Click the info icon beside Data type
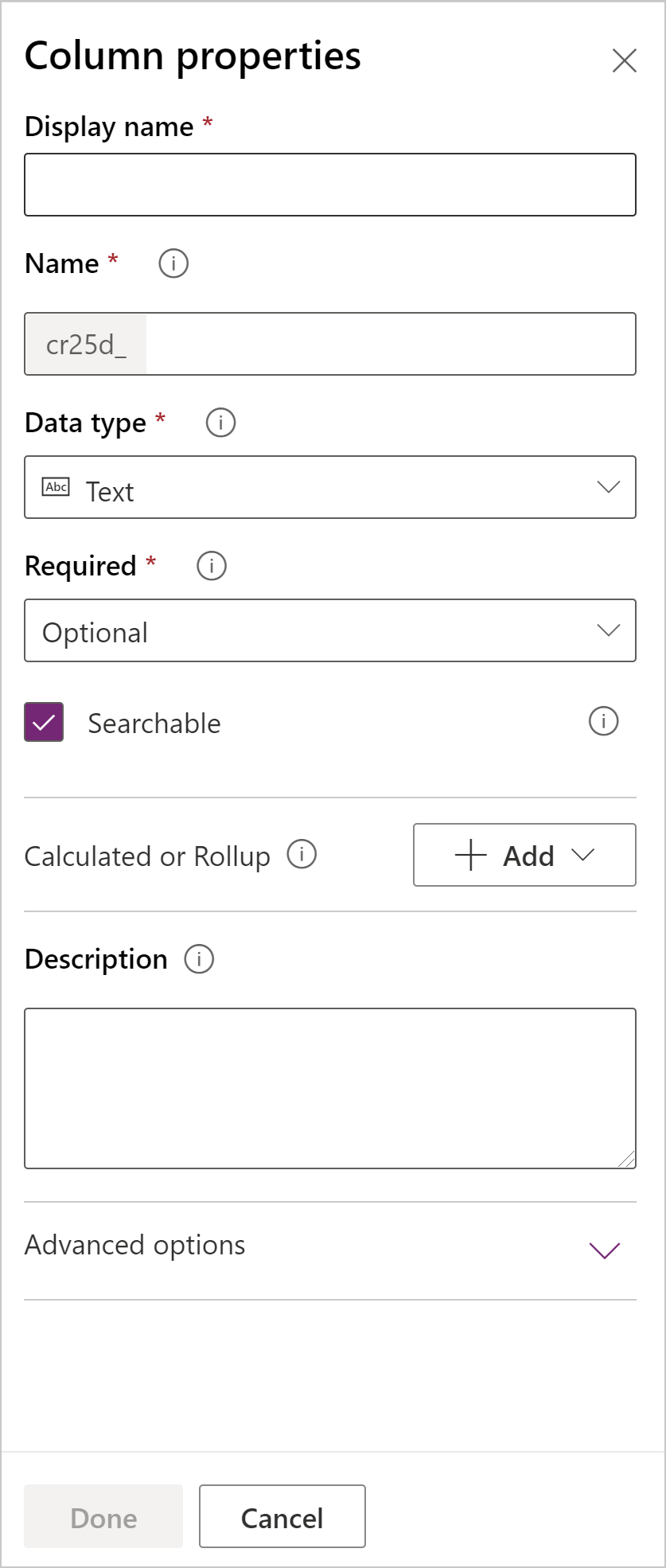The height and width of the screenshot is (1568, 666). [x=220, y=423]
